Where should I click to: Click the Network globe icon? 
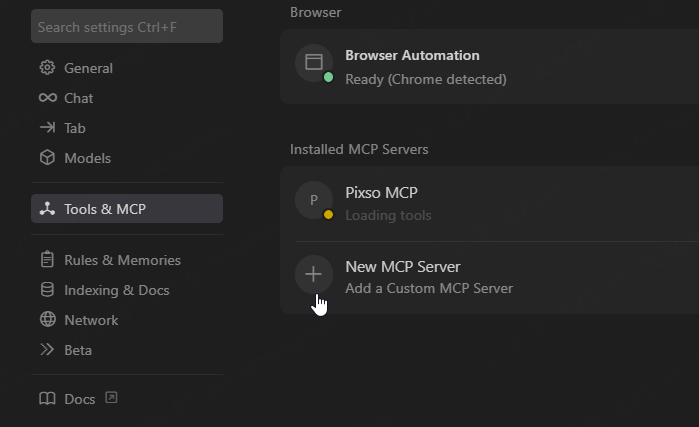(47, 320)
